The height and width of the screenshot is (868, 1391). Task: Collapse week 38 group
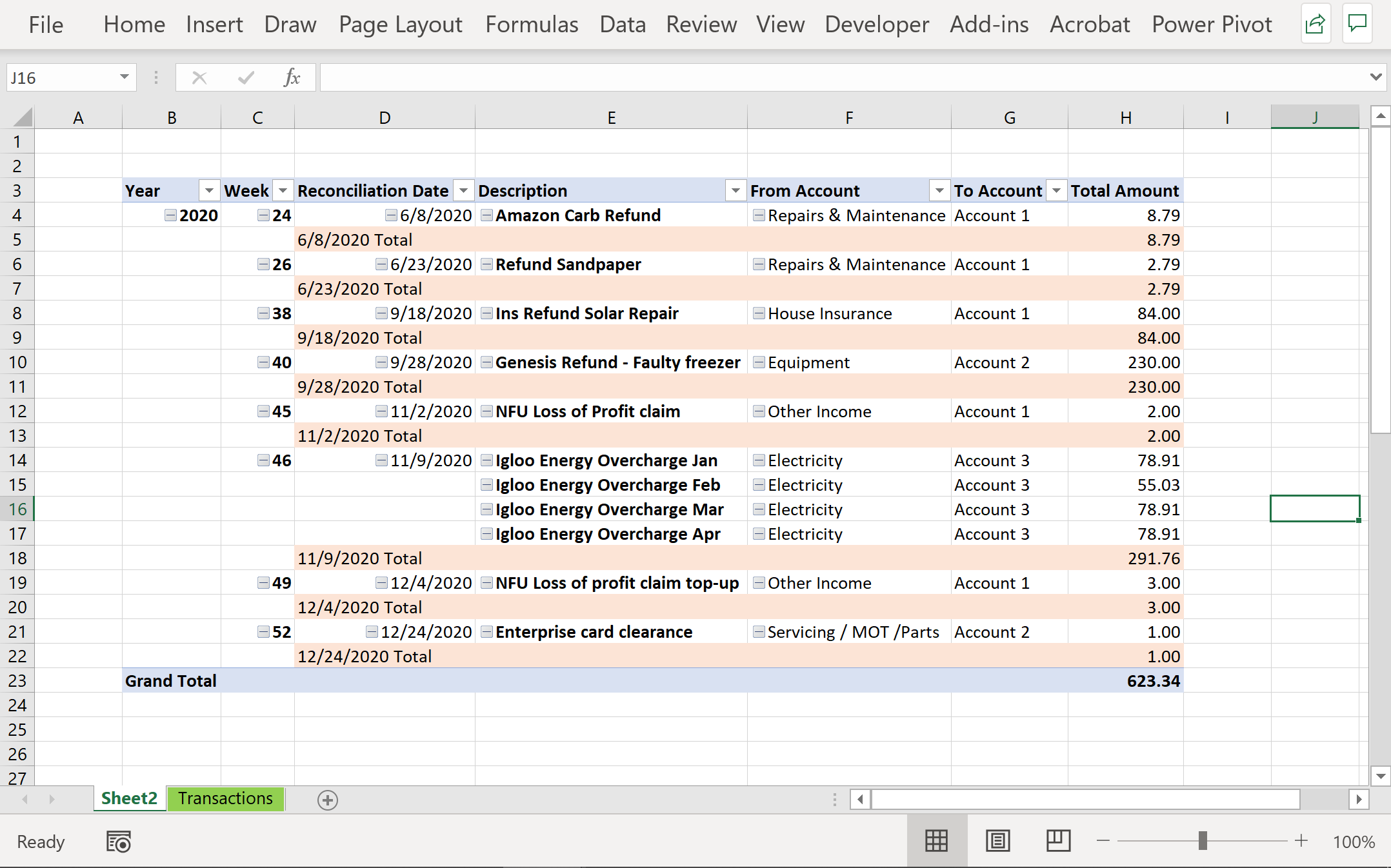(263, 313)
